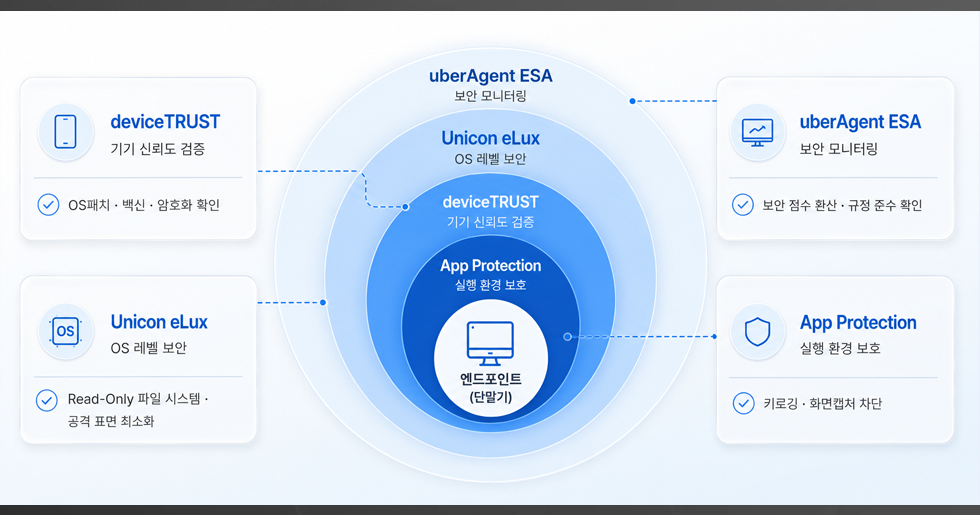The width and height of the screenshot is (980, 515).
Task: Click the App Protection title in the right card
Action: (858, 322)
